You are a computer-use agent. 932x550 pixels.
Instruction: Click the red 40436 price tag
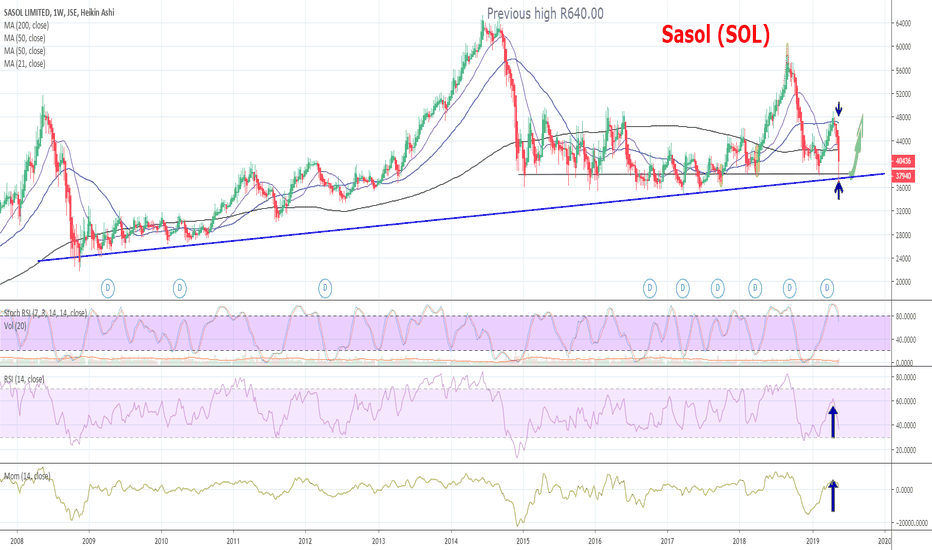point(903,161)
